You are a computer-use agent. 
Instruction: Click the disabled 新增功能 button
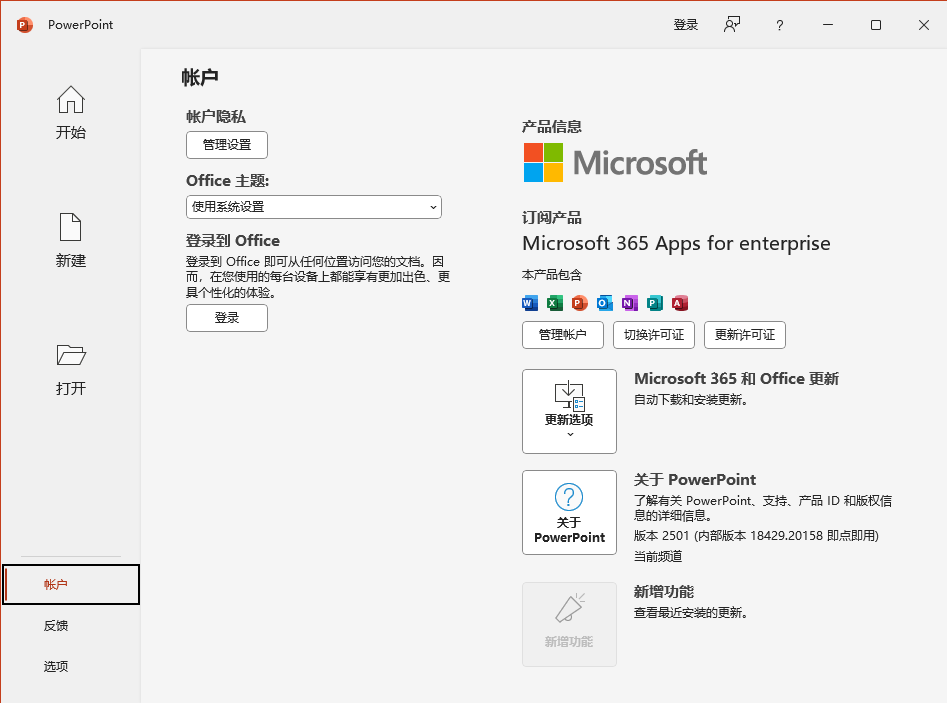570,624
